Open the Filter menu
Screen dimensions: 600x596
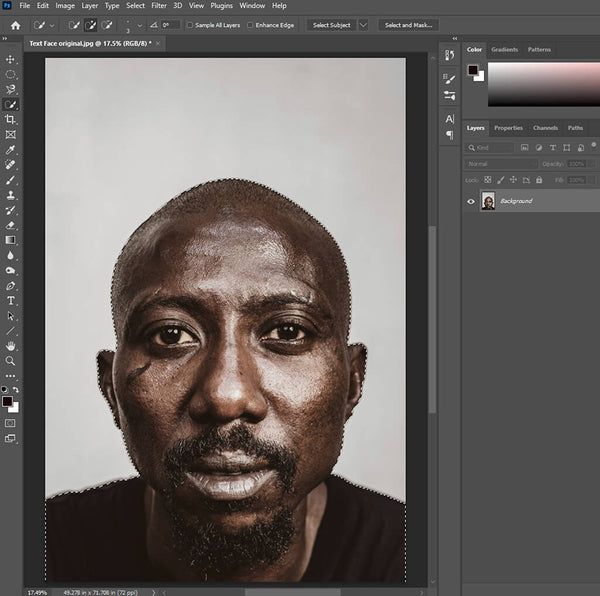pyautogui.click(x=159, y=6)
